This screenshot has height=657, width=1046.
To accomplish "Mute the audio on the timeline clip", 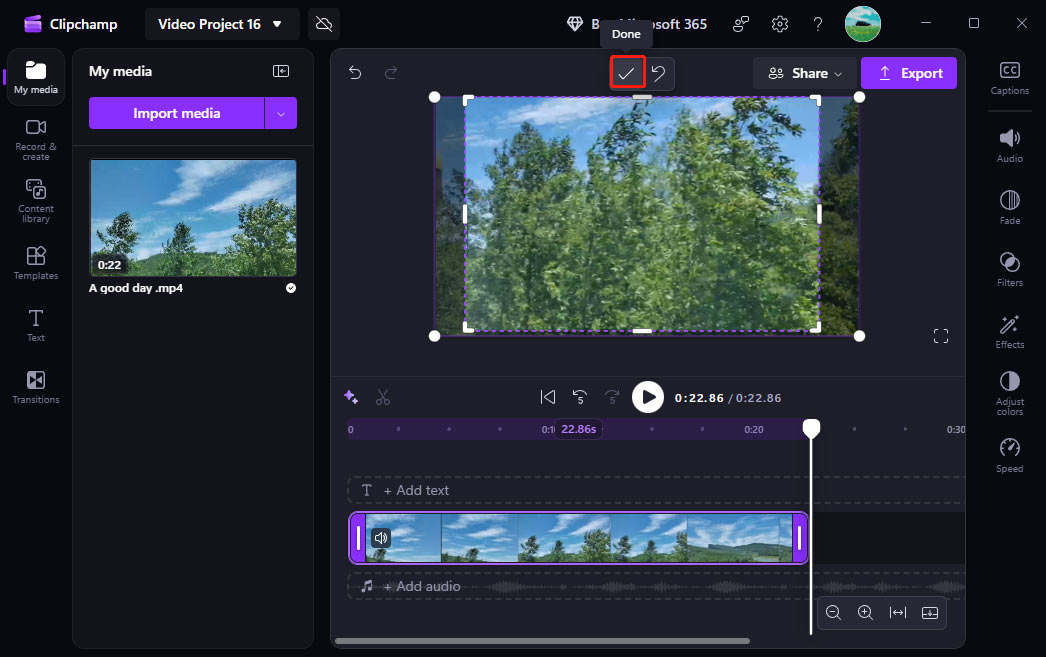I will click(381, 537).
